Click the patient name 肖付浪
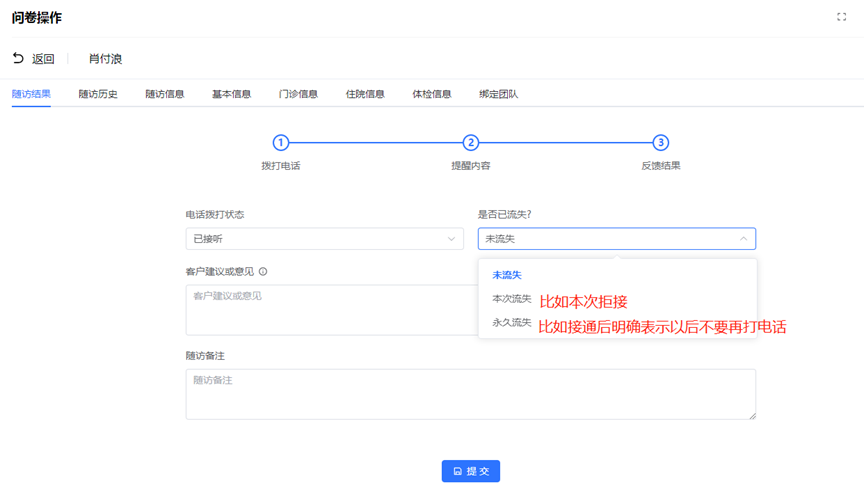Screen dimensions: 864x486 105,58
